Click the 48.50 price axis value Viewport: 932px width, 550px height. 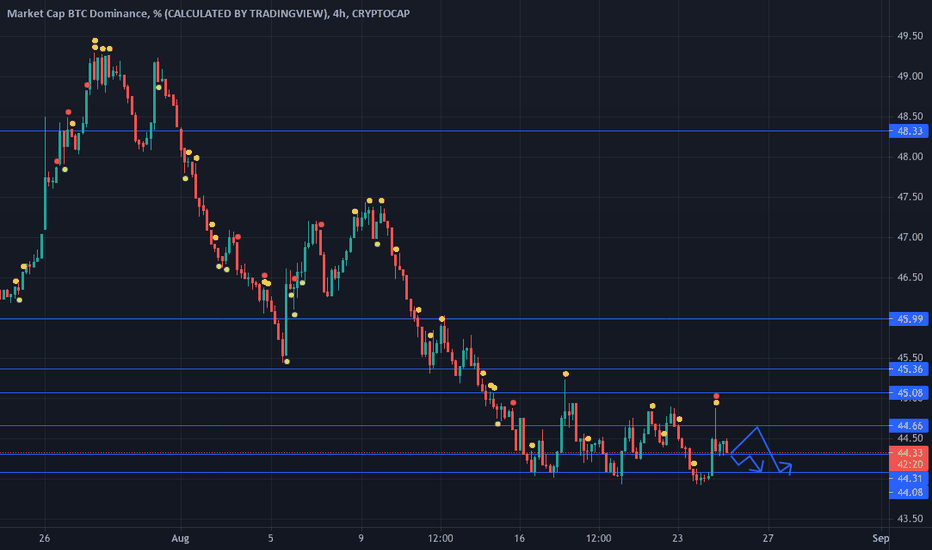[x=910, y=117]
